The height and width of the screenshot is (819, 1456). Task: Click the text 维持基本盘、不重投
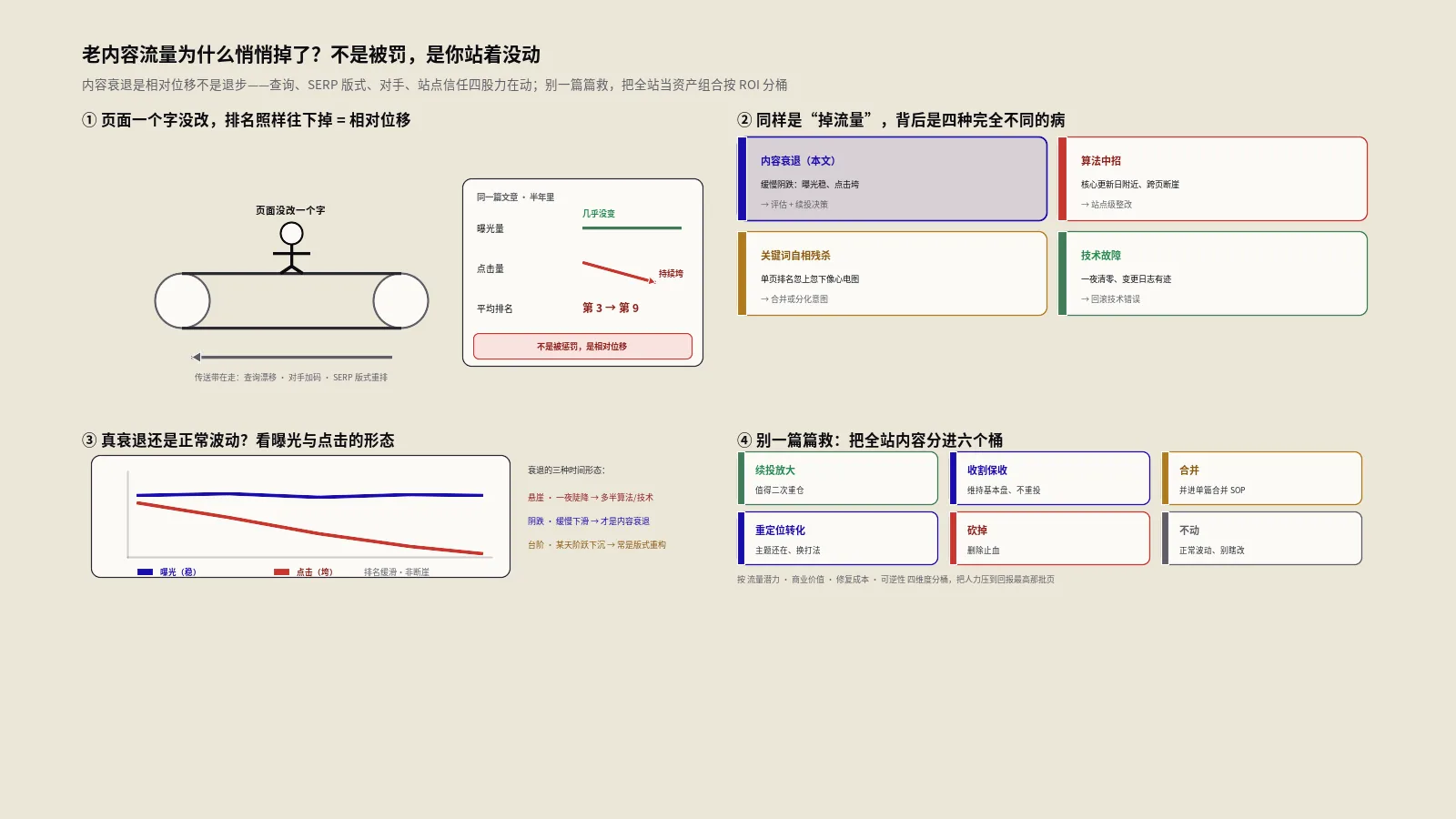click(1004, 490)
